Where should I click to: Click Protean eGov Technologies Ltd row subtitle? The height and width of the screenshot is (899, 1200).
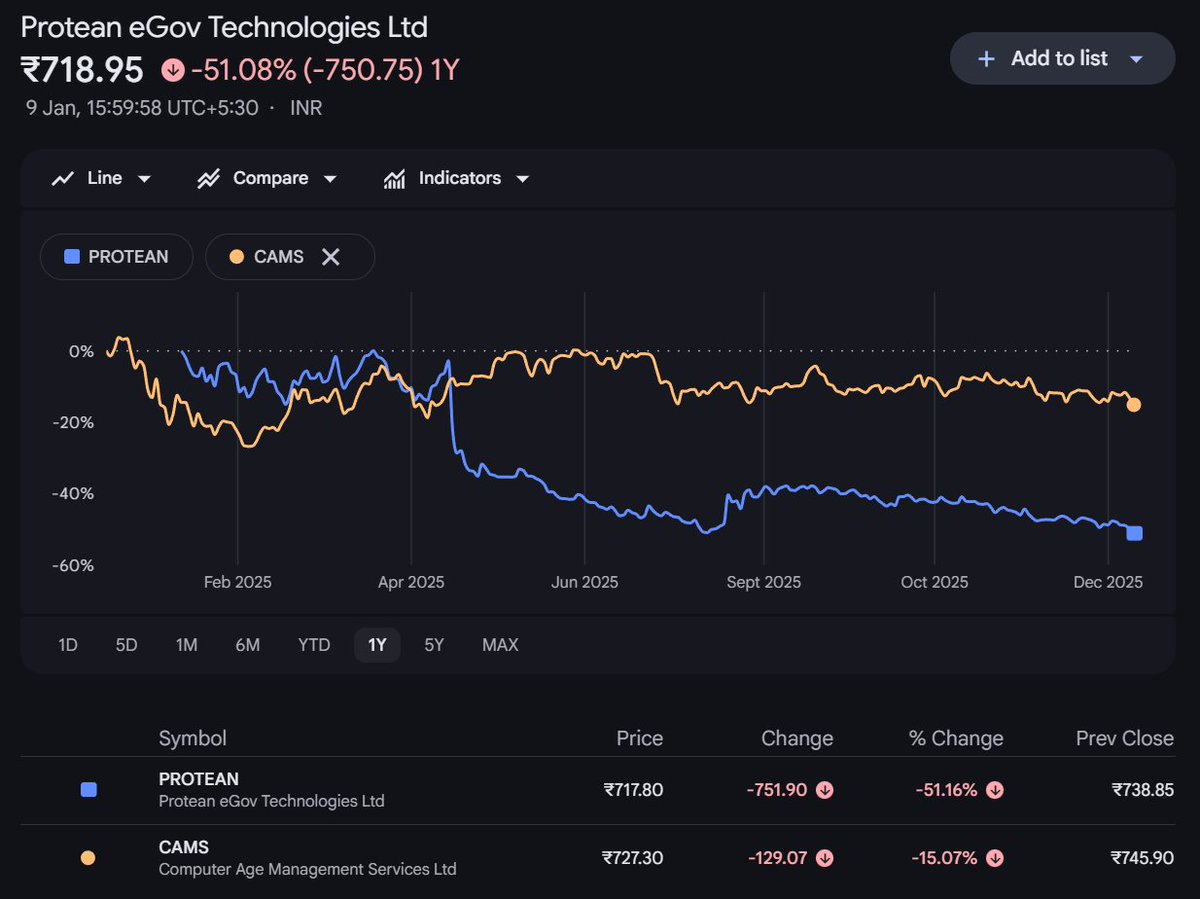(x=271, y=801)
